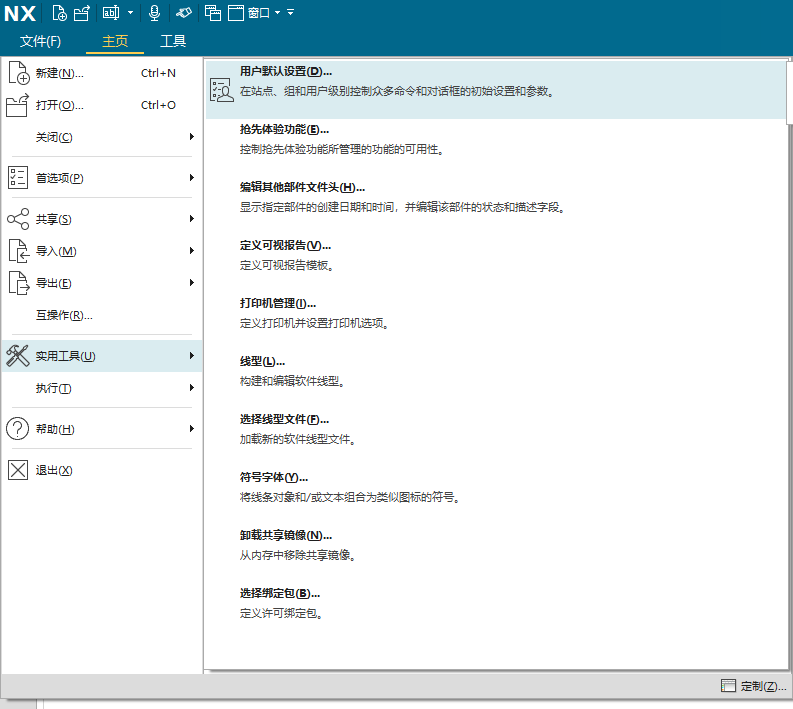This screenshot has height=709, width=793.
Task: Click the Exit (退出) X icon
Action: tap(18, 470)
